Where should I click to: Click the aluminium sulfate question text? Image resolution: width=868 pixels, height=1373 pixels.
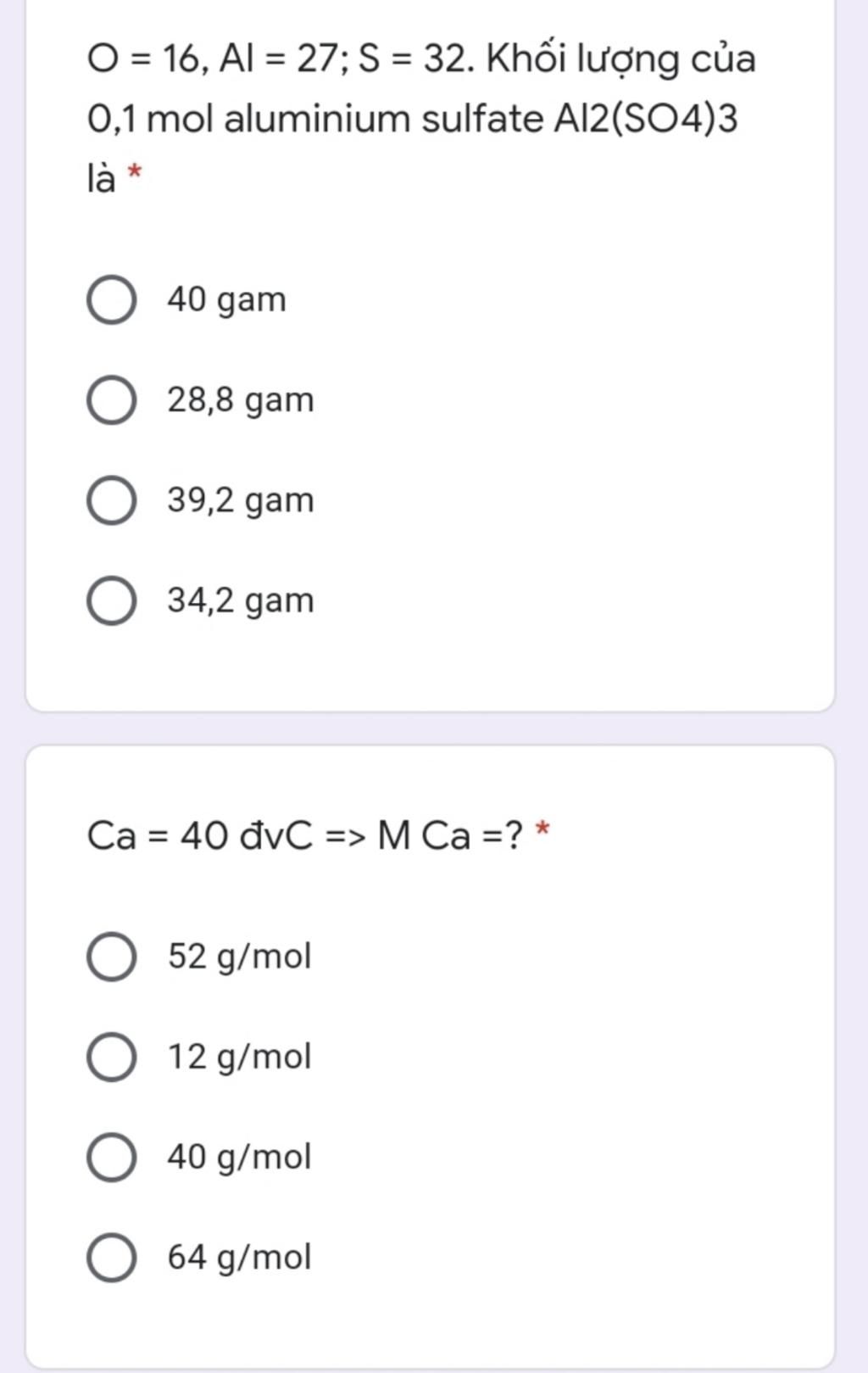pyautogui.click(x=421, y=119)
